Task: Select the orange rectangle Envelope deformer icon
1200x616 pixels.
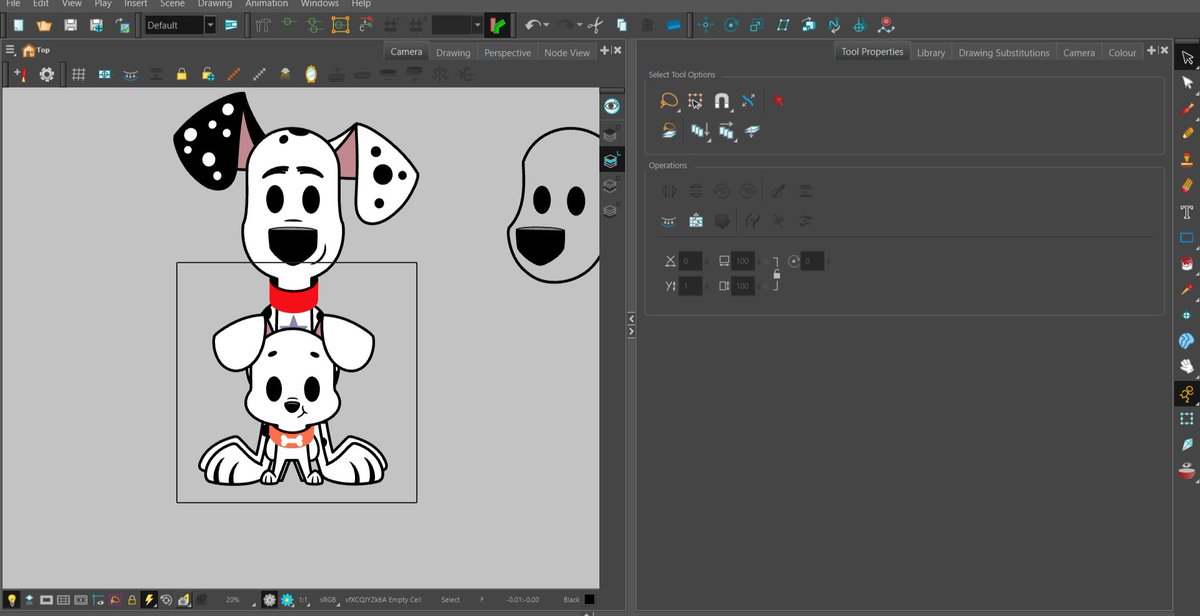Action: 341,25
